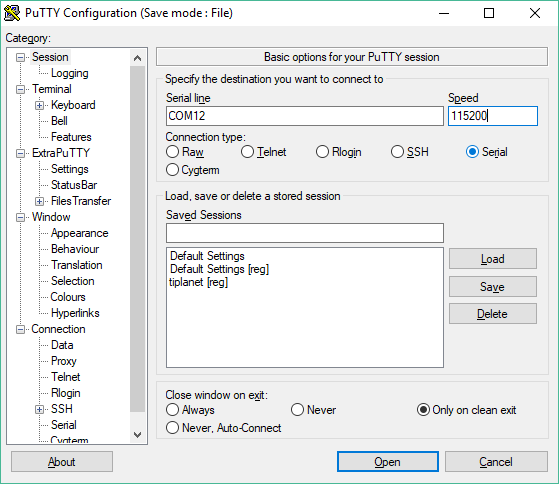The width and height of the screenshot is (559, 484).
Task: Open the Behaviour category
Action: coord(75,249)
